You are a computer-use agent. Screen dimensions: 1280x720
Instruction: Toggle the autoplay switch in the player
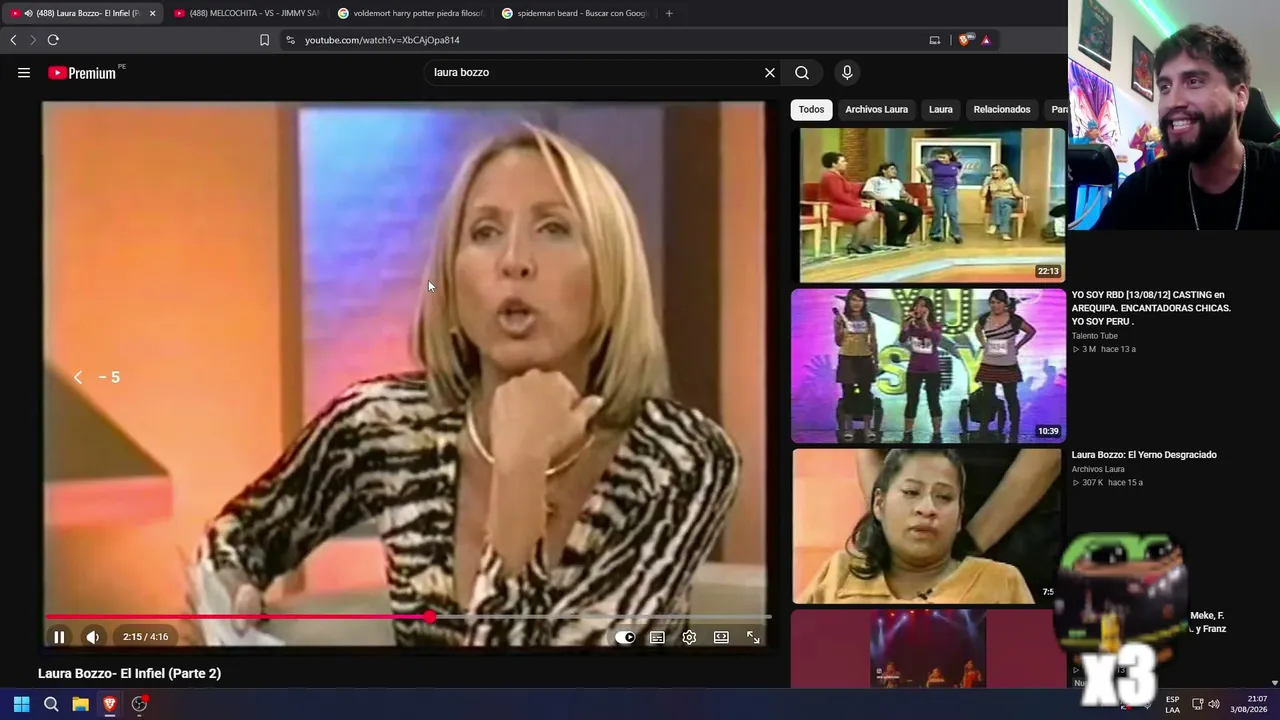click(625, 637)
